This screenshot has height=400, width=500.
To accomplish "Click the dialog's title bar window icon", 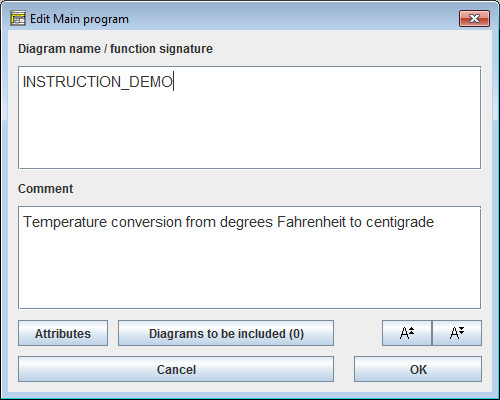I will [18, 18].
